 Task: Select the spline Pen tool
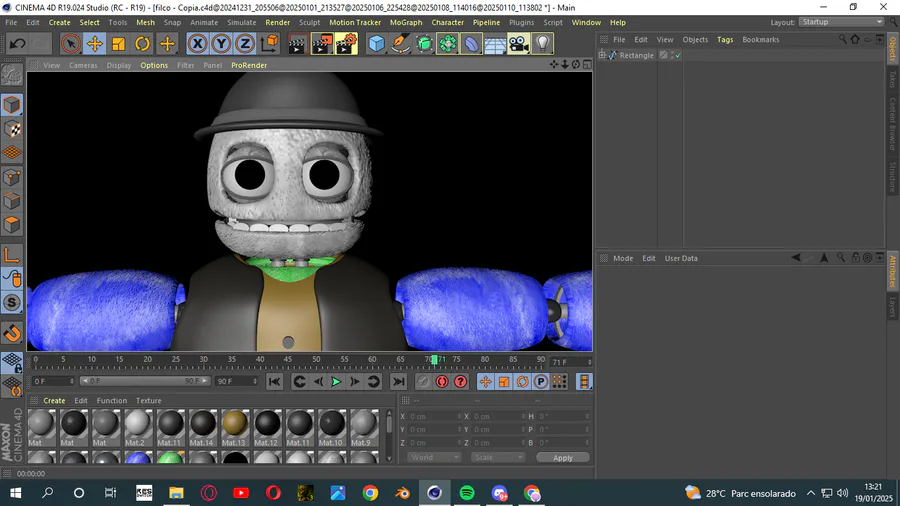tap(400, 44)
